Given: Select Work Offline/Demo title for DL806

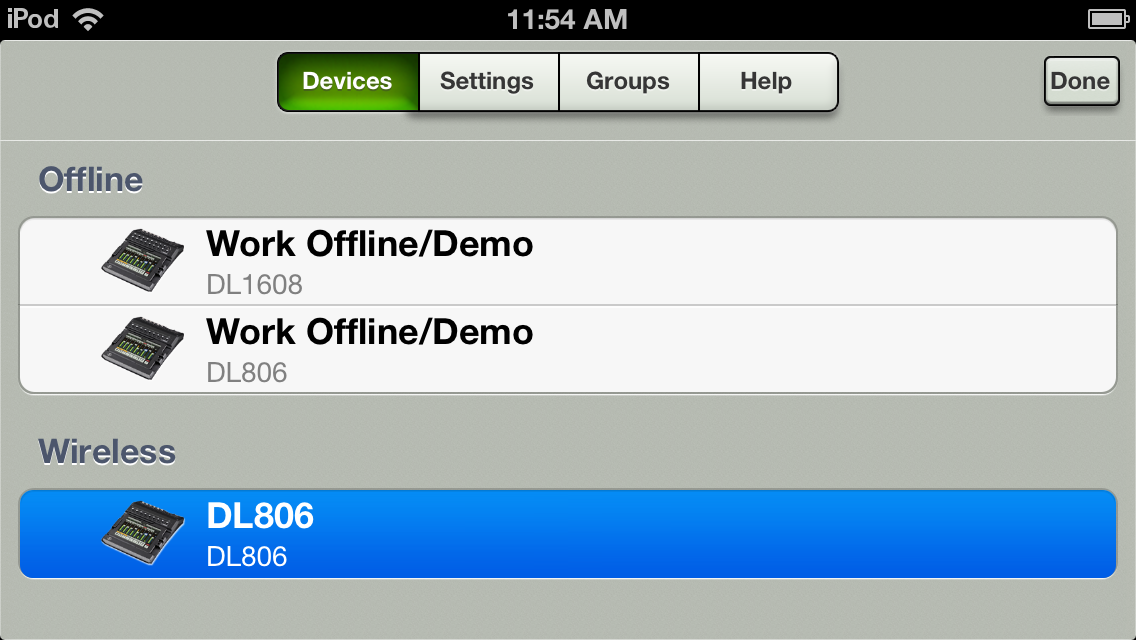Looking at the screenshot, I should (369, 332).
